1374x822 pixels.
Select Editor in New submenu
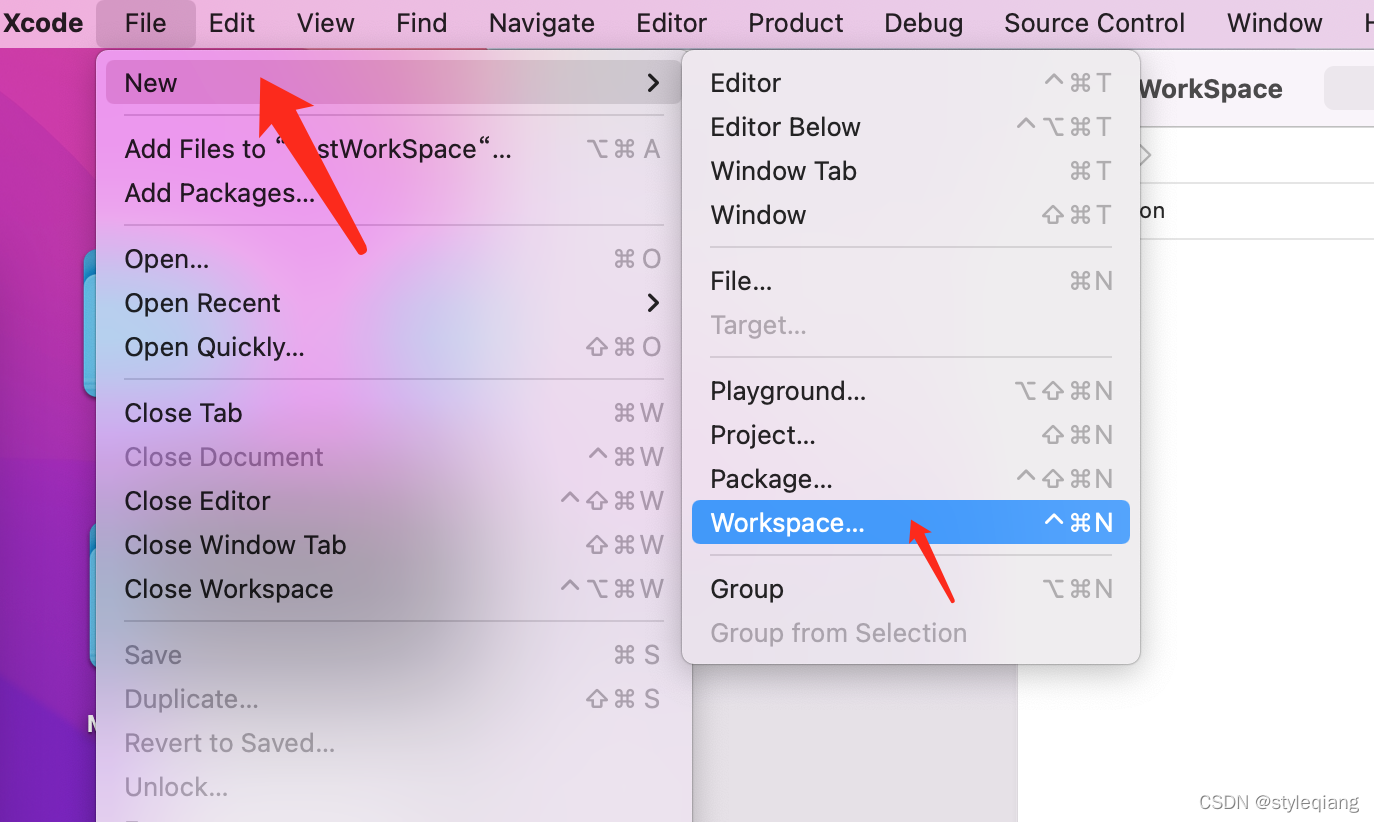pyautogui.click(x=911, y=83)
